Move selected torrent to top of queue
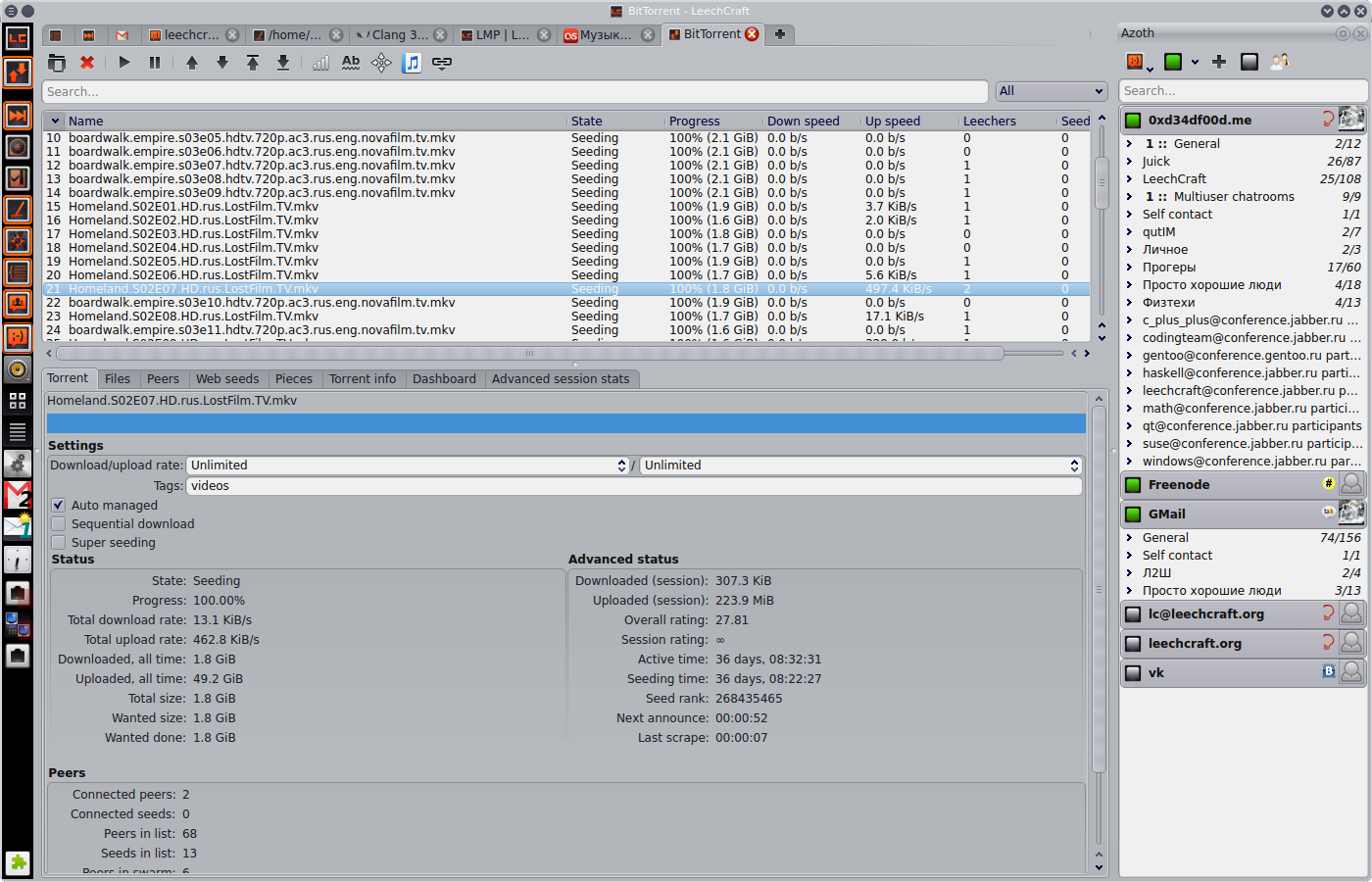Image resolution: width=1372 pixels, height=882 pixels. 253,63
